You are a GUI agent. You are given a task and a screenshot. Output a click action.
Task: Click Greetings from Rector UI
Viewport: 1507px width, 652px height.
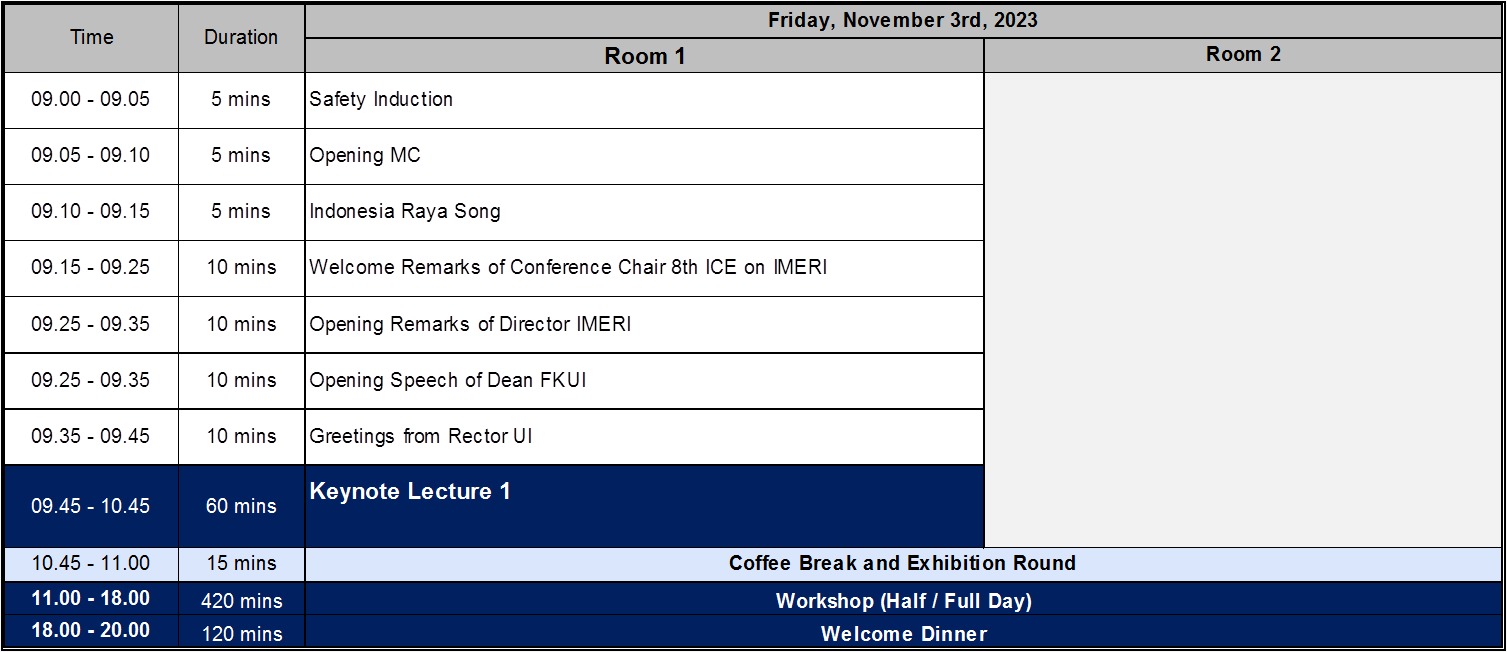pos(421,437)
